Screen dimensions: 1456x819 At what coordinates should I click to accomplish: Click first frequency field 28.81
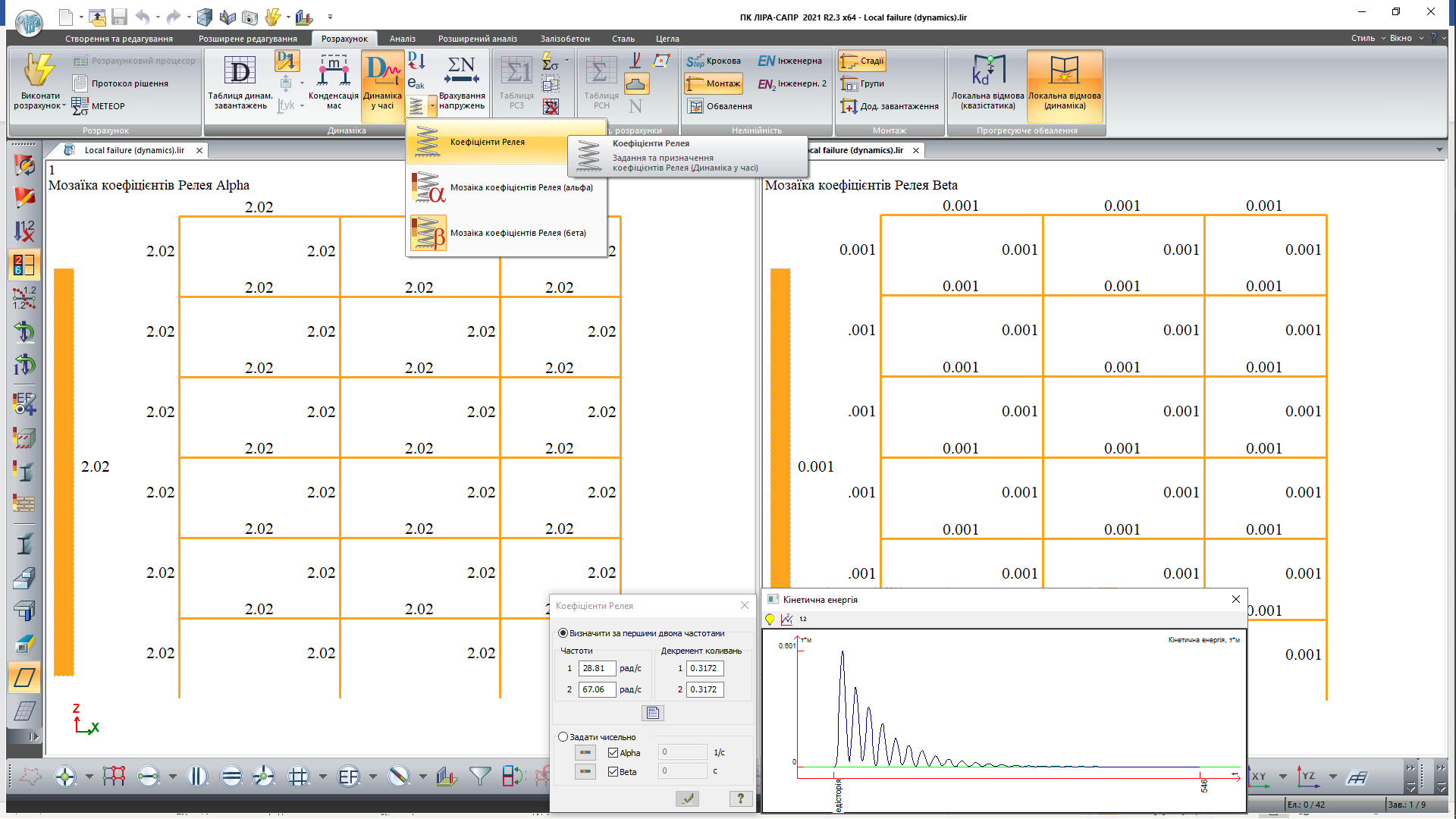coord(596,668)
